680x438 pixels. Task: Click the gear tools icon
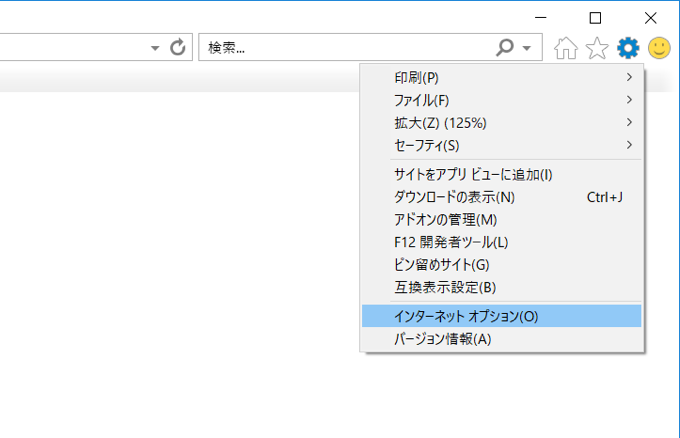[x=627, y=47]
